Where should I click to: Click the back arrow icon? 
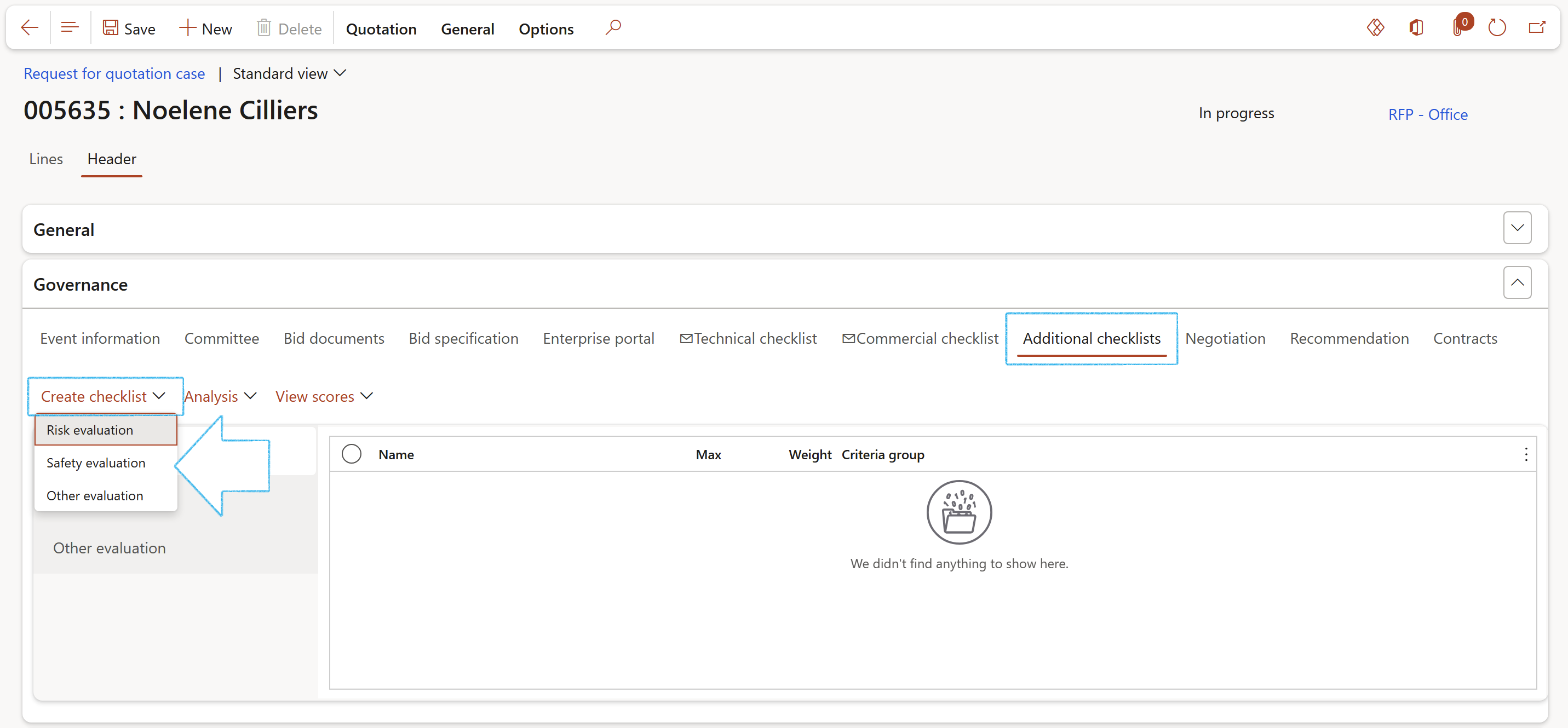(x=29, y=28)
